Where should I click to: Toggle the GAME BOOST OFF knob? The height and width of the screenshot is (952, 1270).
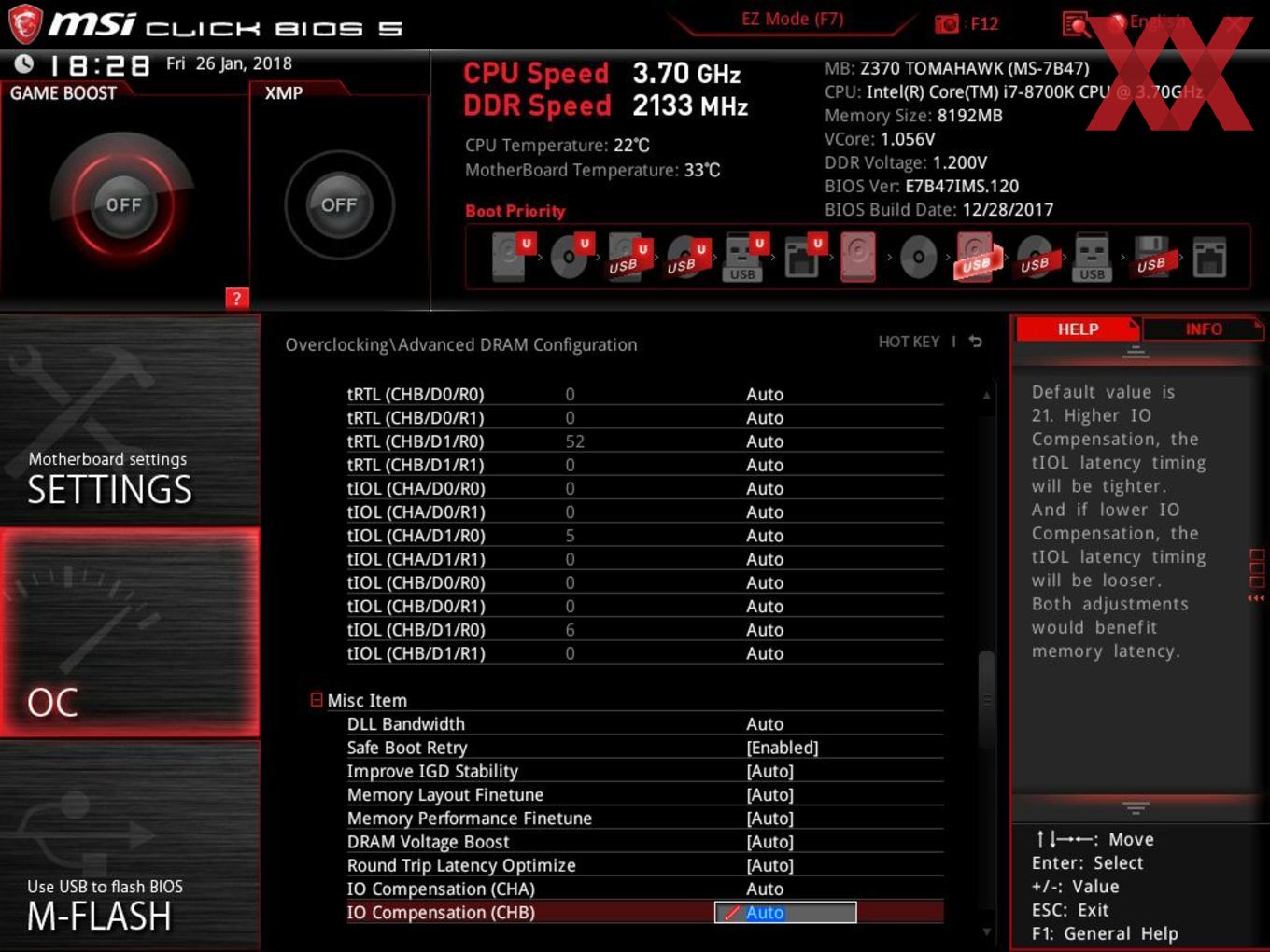(x=123, y=204)
